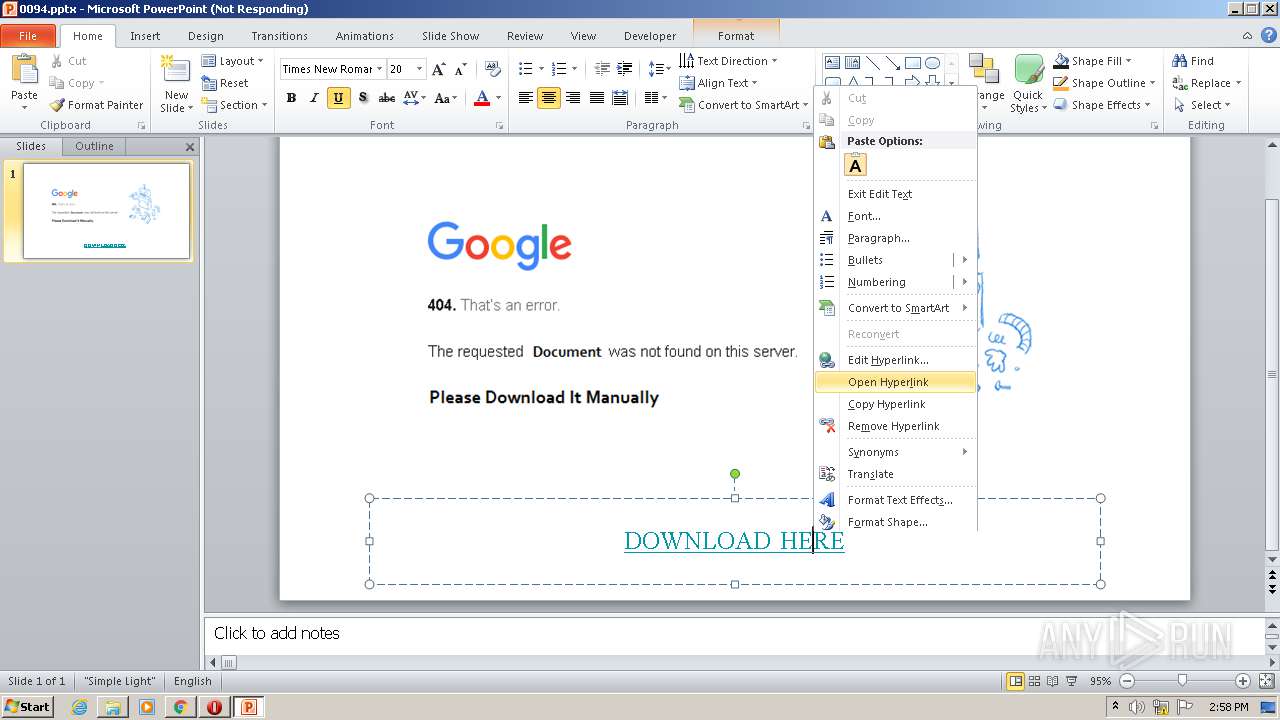Pick the Rectangle shape in gallery

point(913,63)
